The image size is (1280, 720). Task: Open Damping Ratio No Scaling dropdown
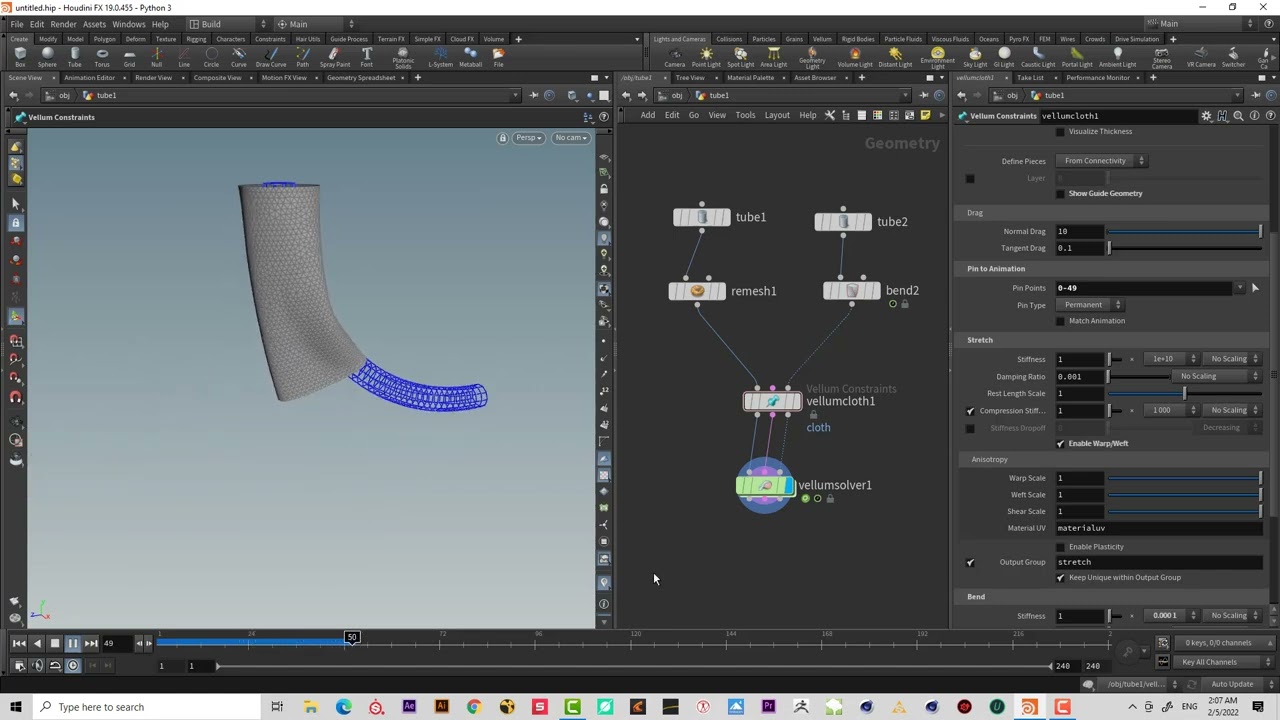click(1217, 377)
